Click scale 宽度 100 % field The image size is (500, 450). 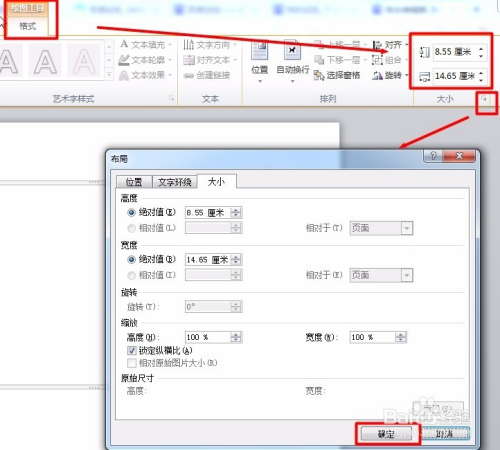[373, 337]
